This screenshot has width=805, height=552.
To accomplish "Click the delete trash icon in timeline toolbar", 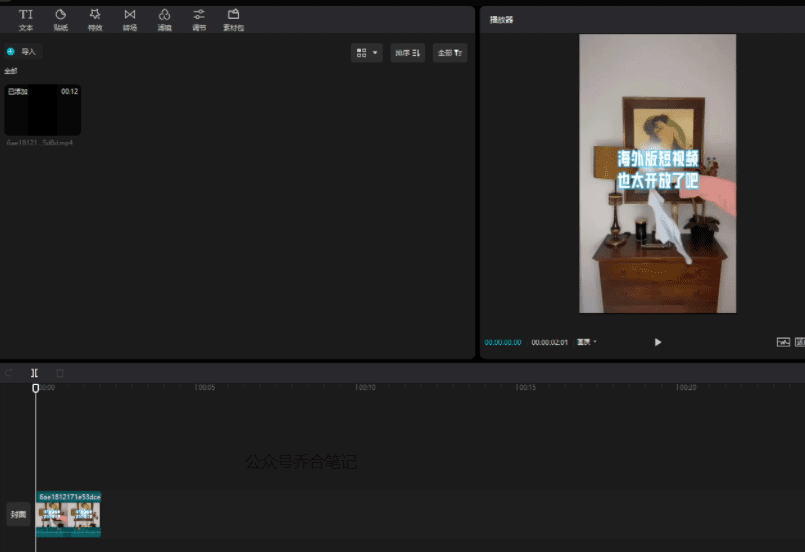I will click(60, 373).
